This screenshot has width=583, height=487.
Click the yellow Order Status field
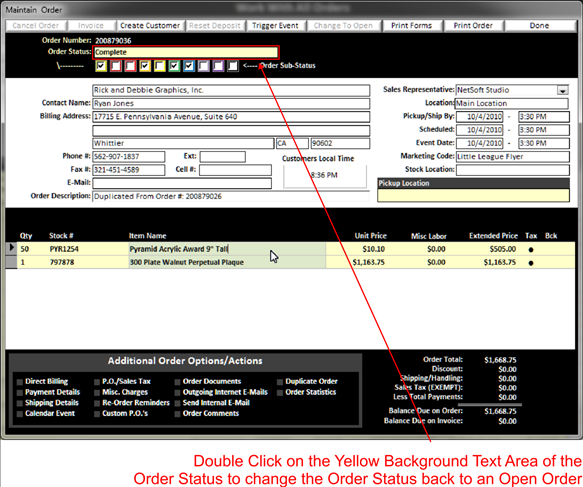pos(186,52)
